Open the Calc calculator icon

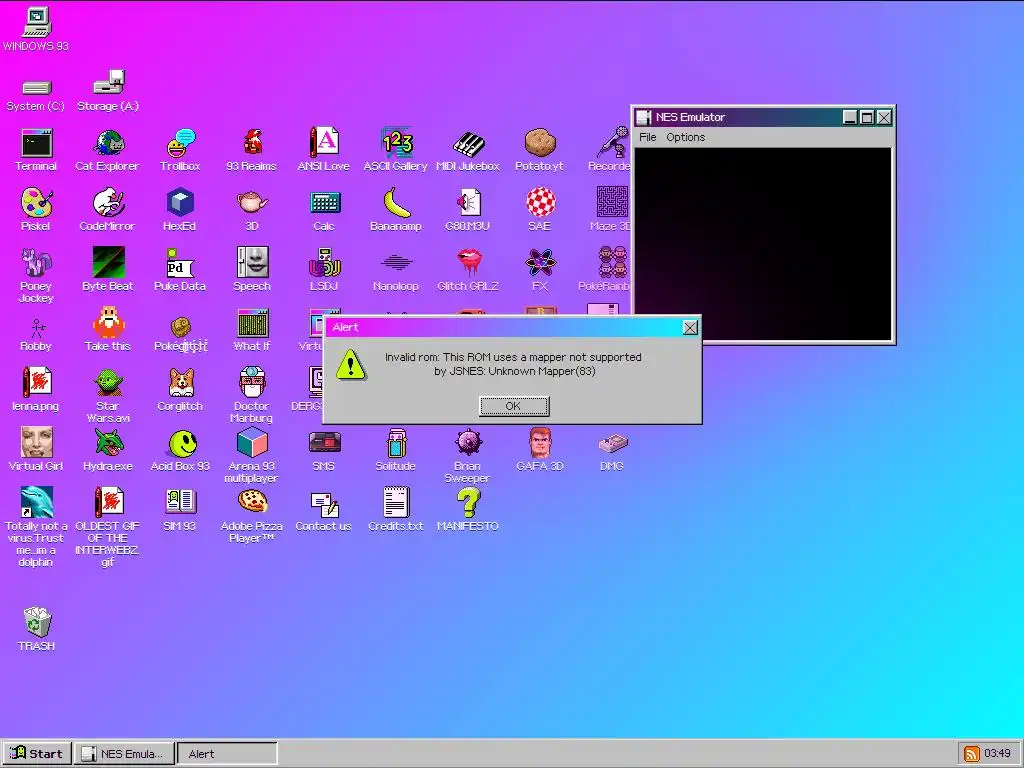pyautogui.click(x=324, y=203)
